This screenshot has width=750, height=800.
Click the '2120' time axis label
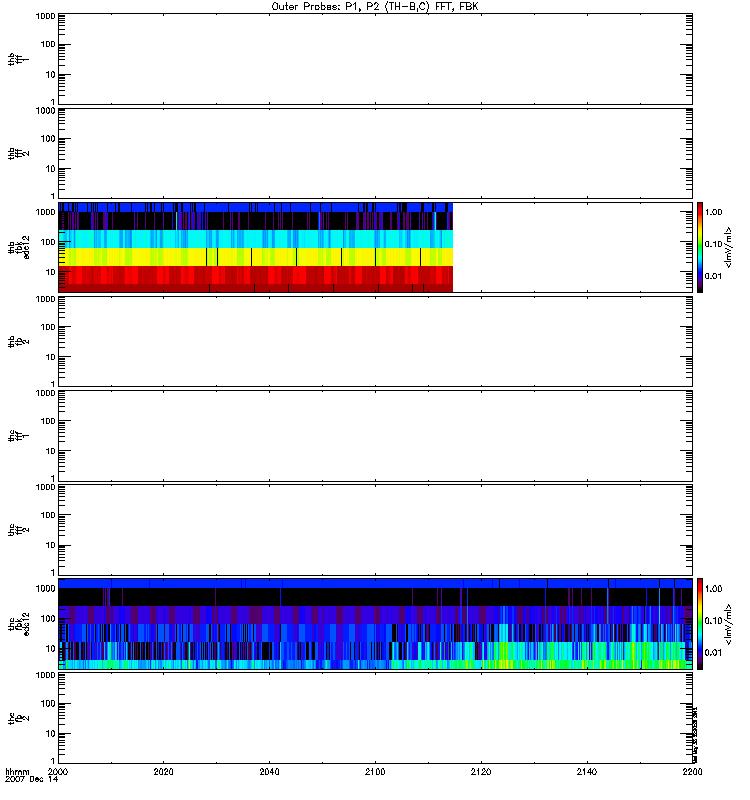tap(481, 772)
